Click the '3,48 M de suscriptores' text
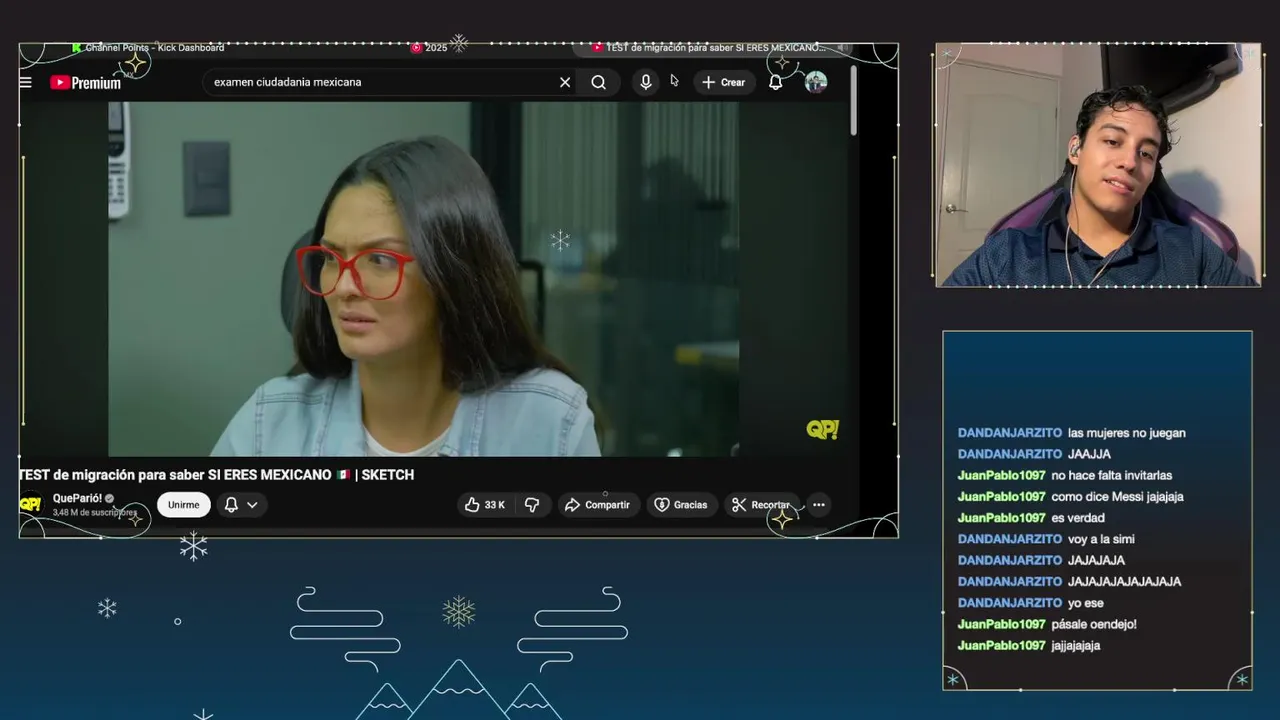The width and height of the screenshot is (1280, 720). [x=94, y=513]
